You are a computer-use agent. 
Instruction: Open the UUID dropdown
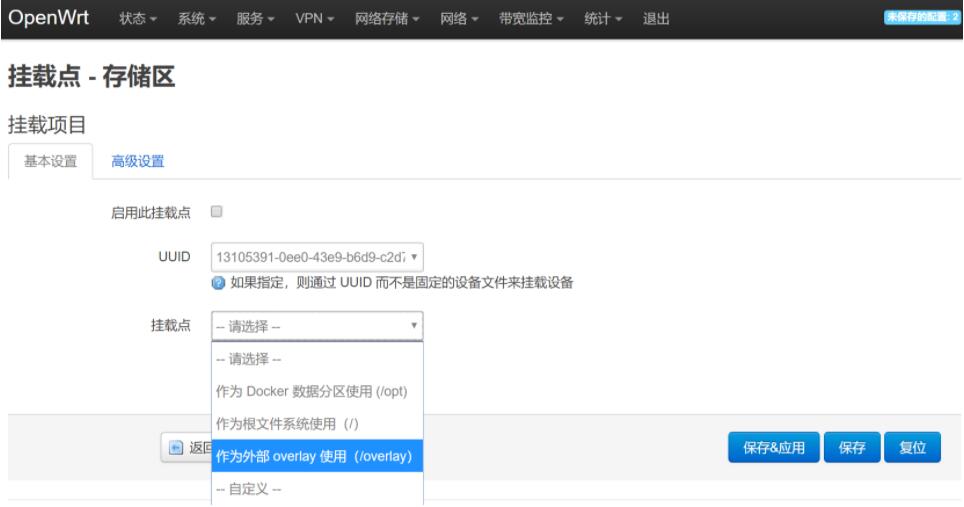(317, 256)
